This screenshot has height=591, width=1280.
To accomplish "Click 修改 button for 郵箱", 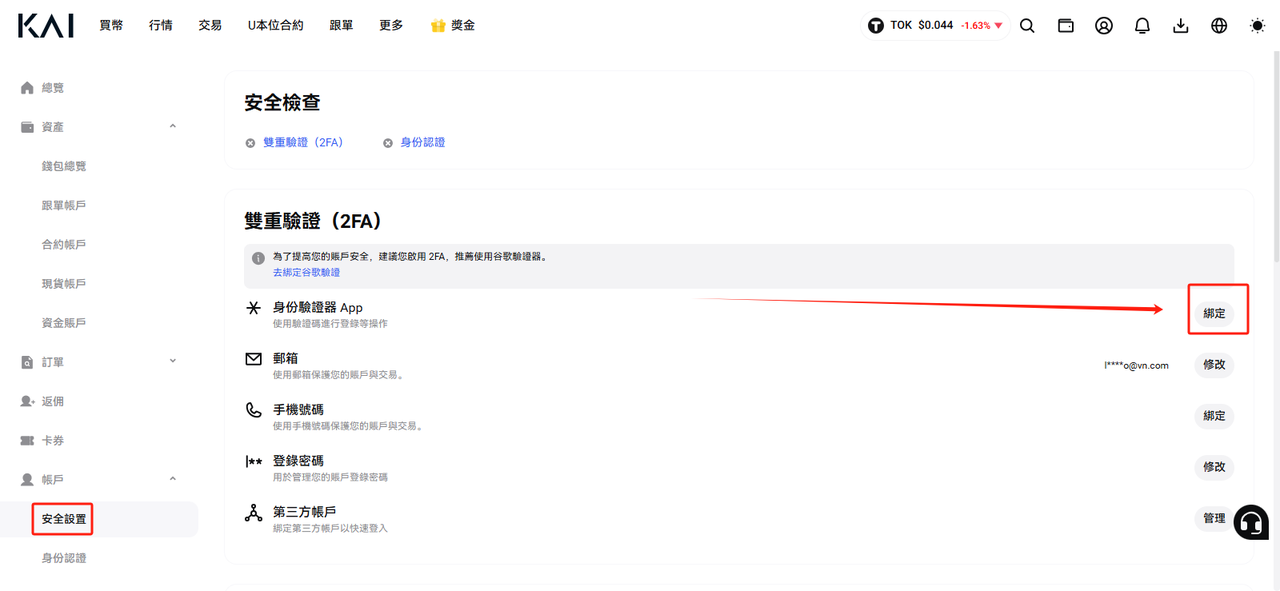I will (1214, 365).
